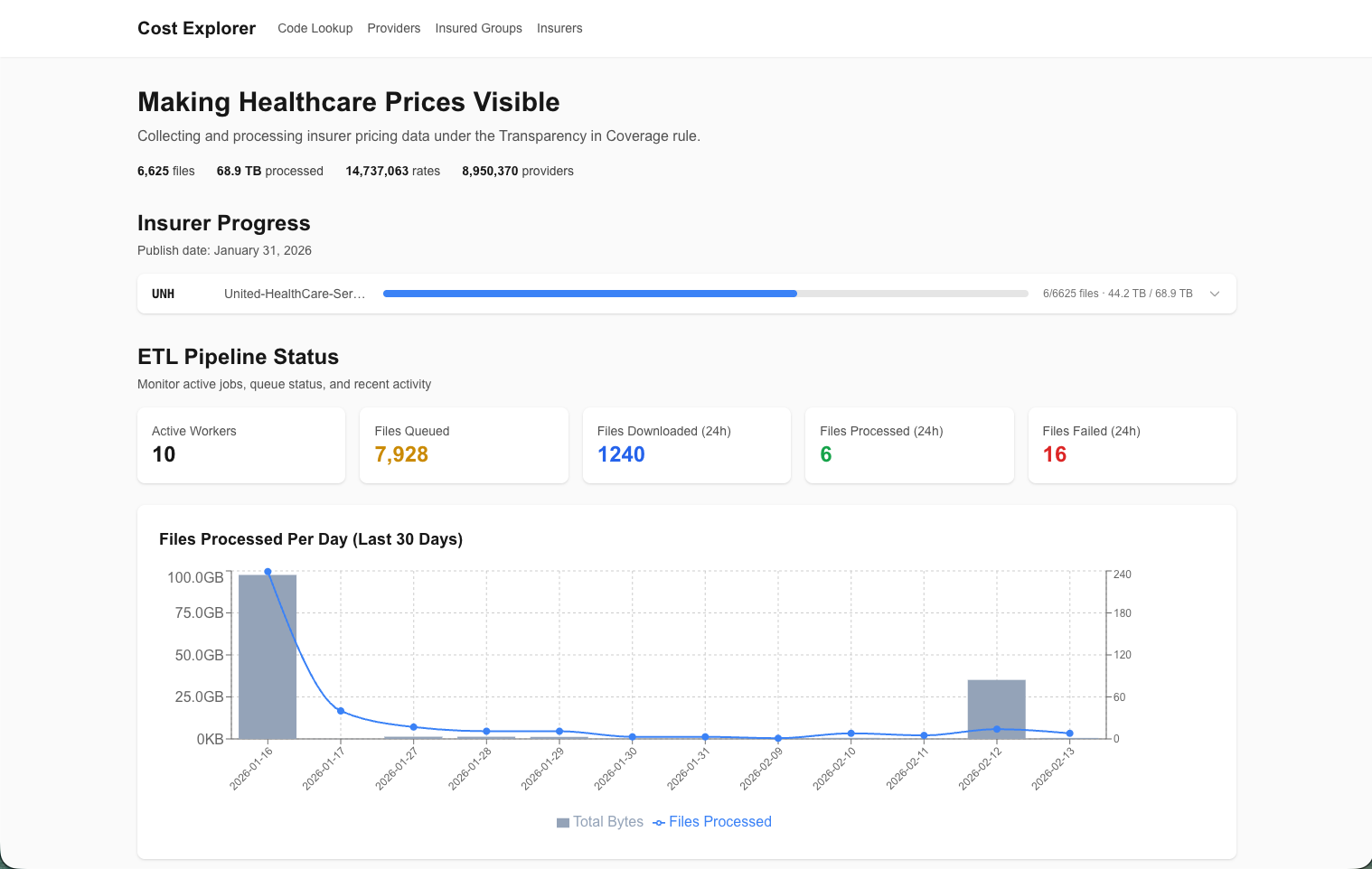Image resolution: width=1372 pixels, height=869 pixels.
Task: Collapse the insurer details with the chevron
Action: coord(1214,294)
